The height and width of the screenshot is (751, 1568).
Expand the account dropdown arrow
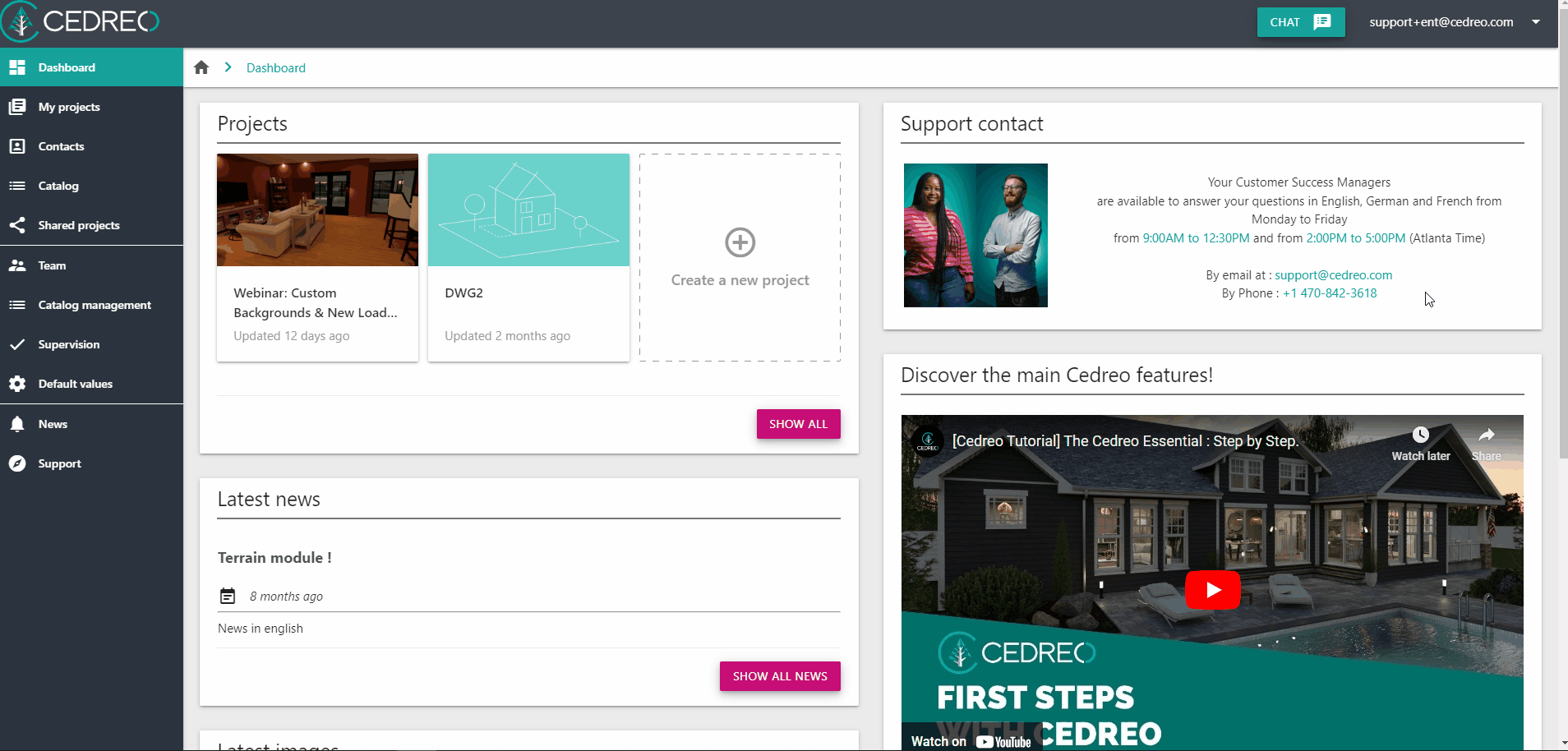(1536, 22)
